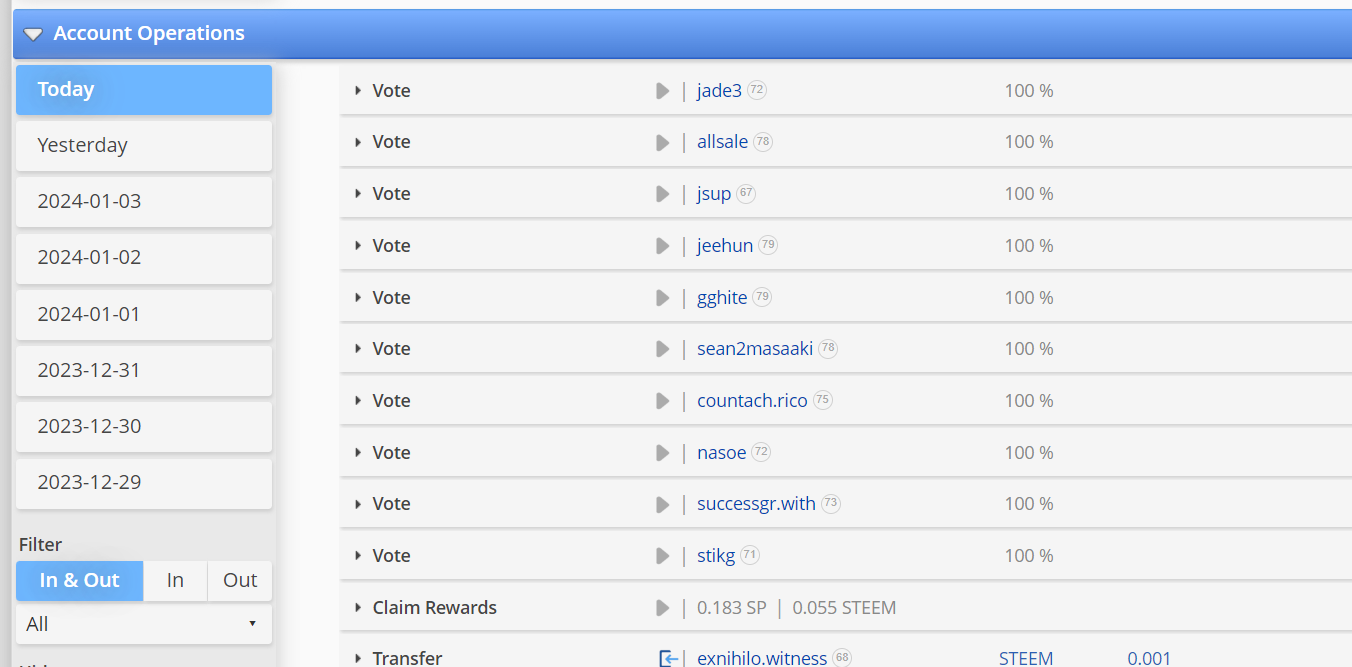Collapse the Account Operations panel

click(x=33, y=34)
